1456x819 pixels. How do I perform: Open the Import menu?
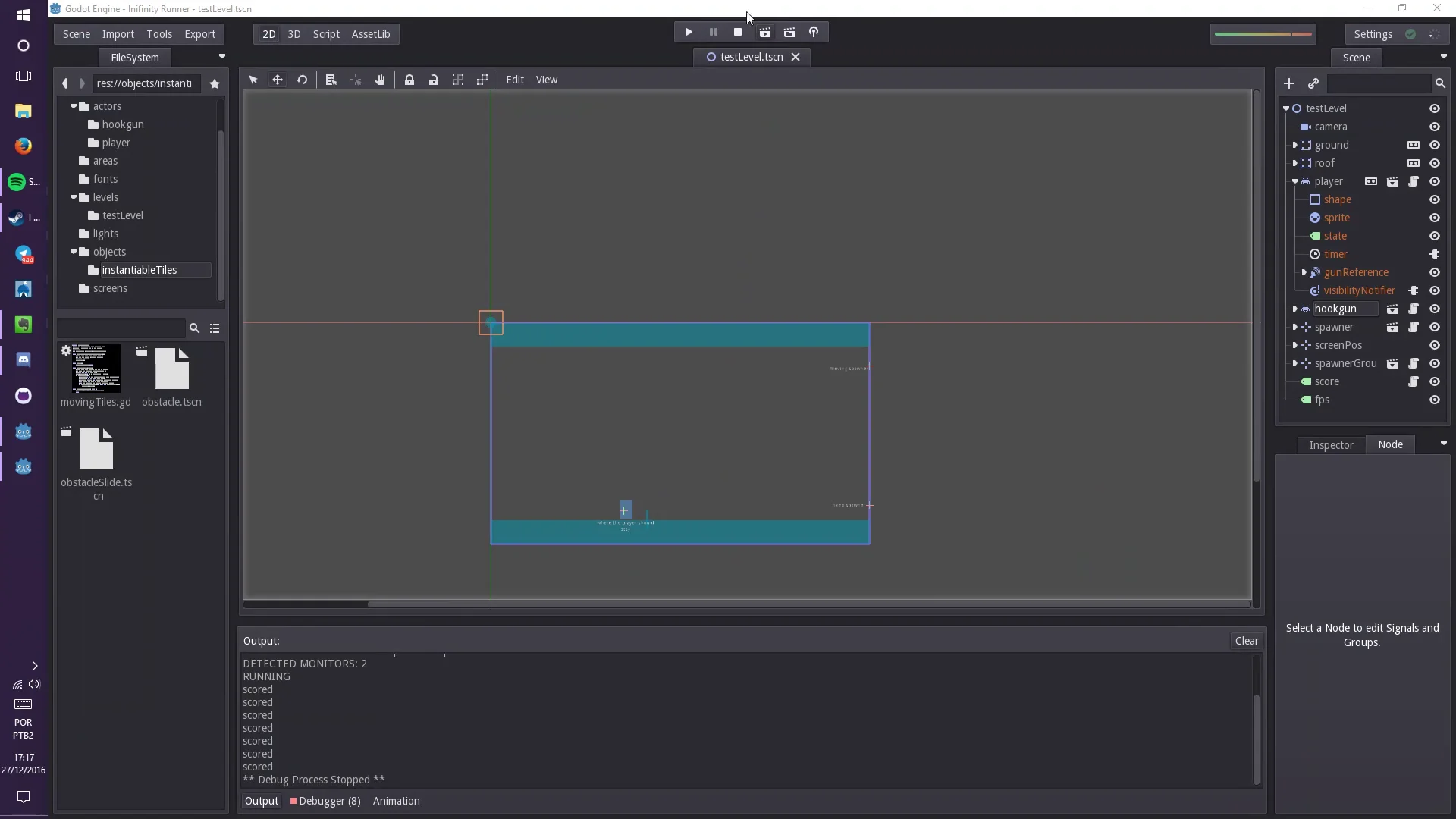point(118,34)
